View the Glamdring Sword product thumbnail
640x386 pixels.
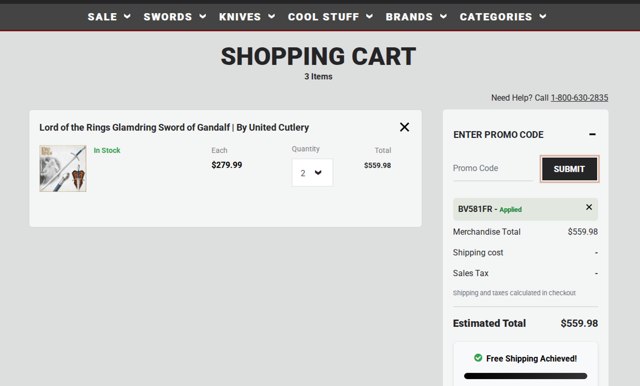(63, 168)
